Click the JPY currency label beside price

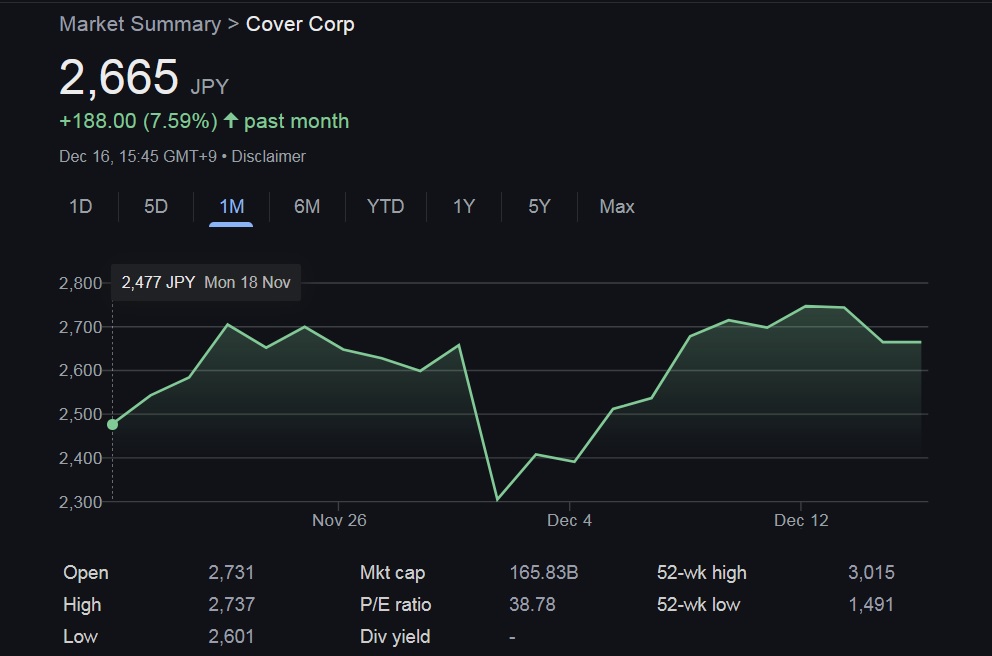tap(209, 87)
